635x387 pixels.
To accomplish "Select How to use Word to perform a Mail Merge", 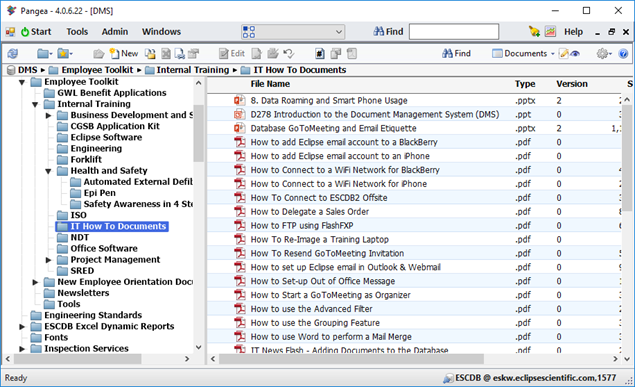I will point(331,336).
